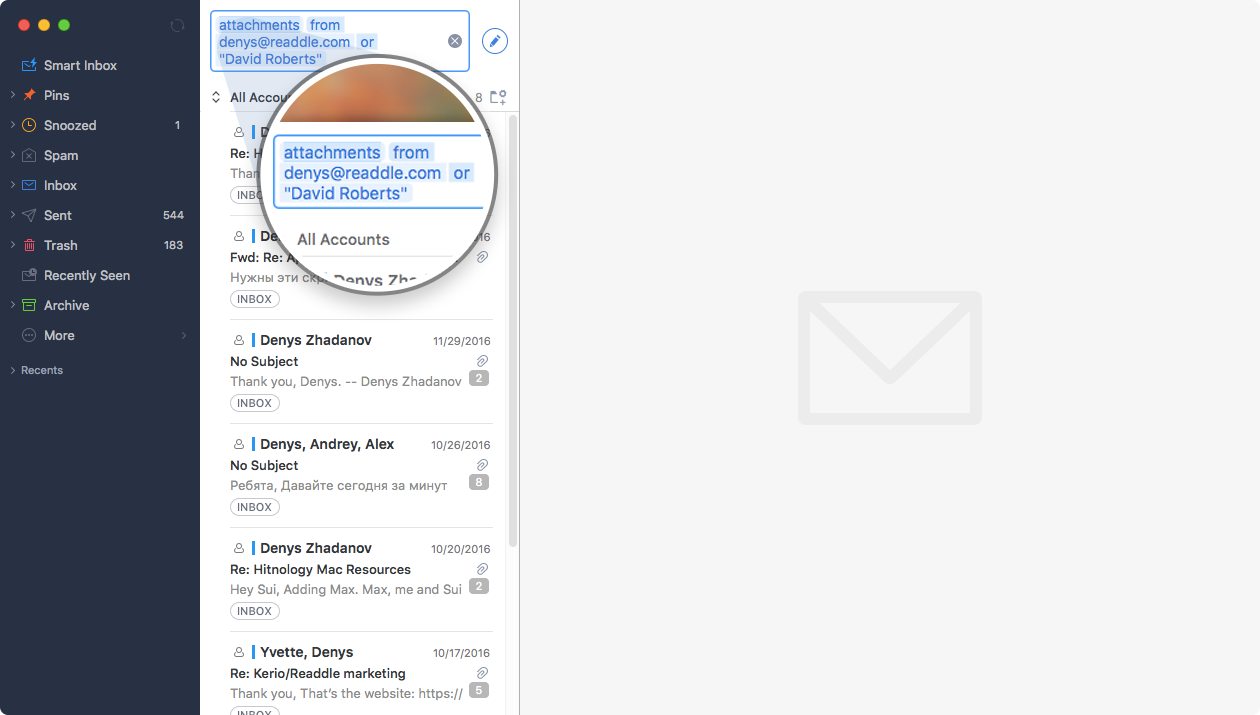Clear the search field with the X button

[455, 41]
